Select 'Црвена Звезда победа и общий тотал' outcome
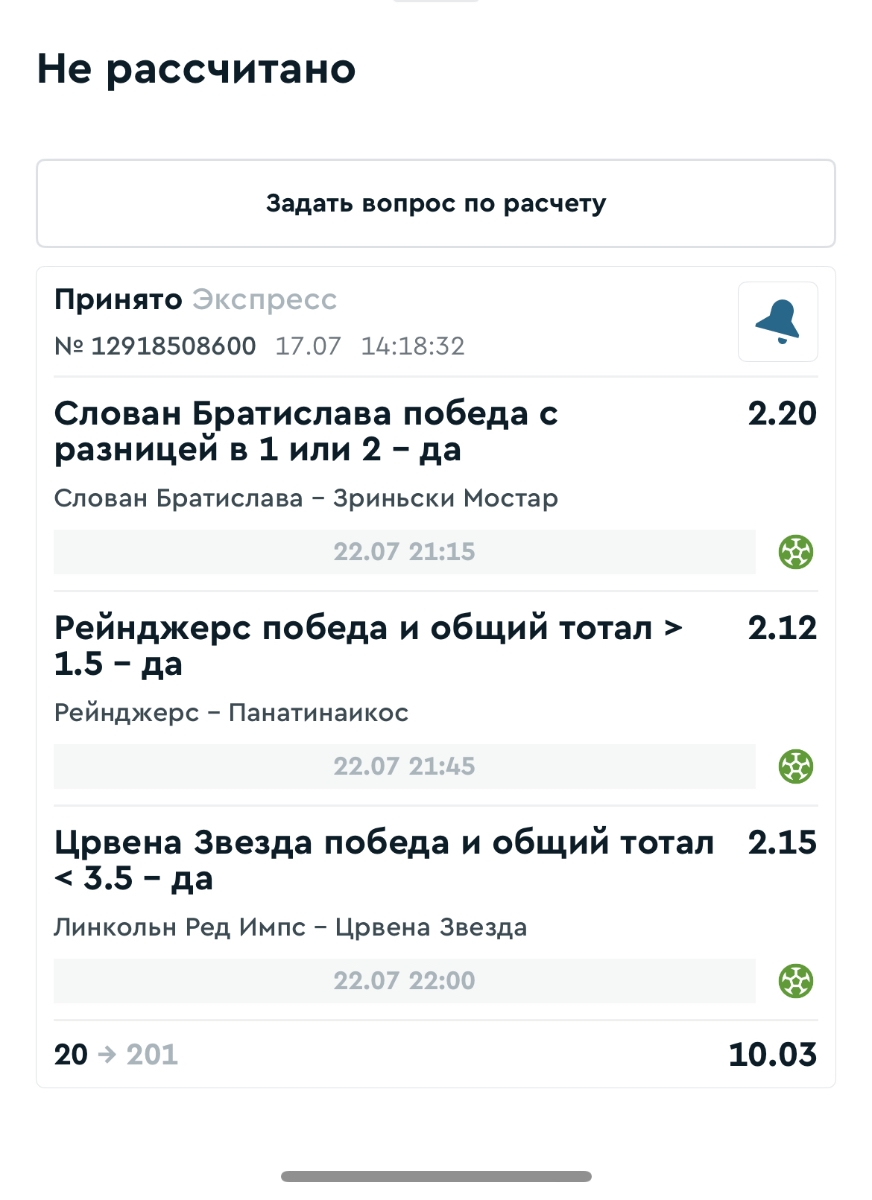The width and height of the screenshot is (872, 1200). pos(384,860)
